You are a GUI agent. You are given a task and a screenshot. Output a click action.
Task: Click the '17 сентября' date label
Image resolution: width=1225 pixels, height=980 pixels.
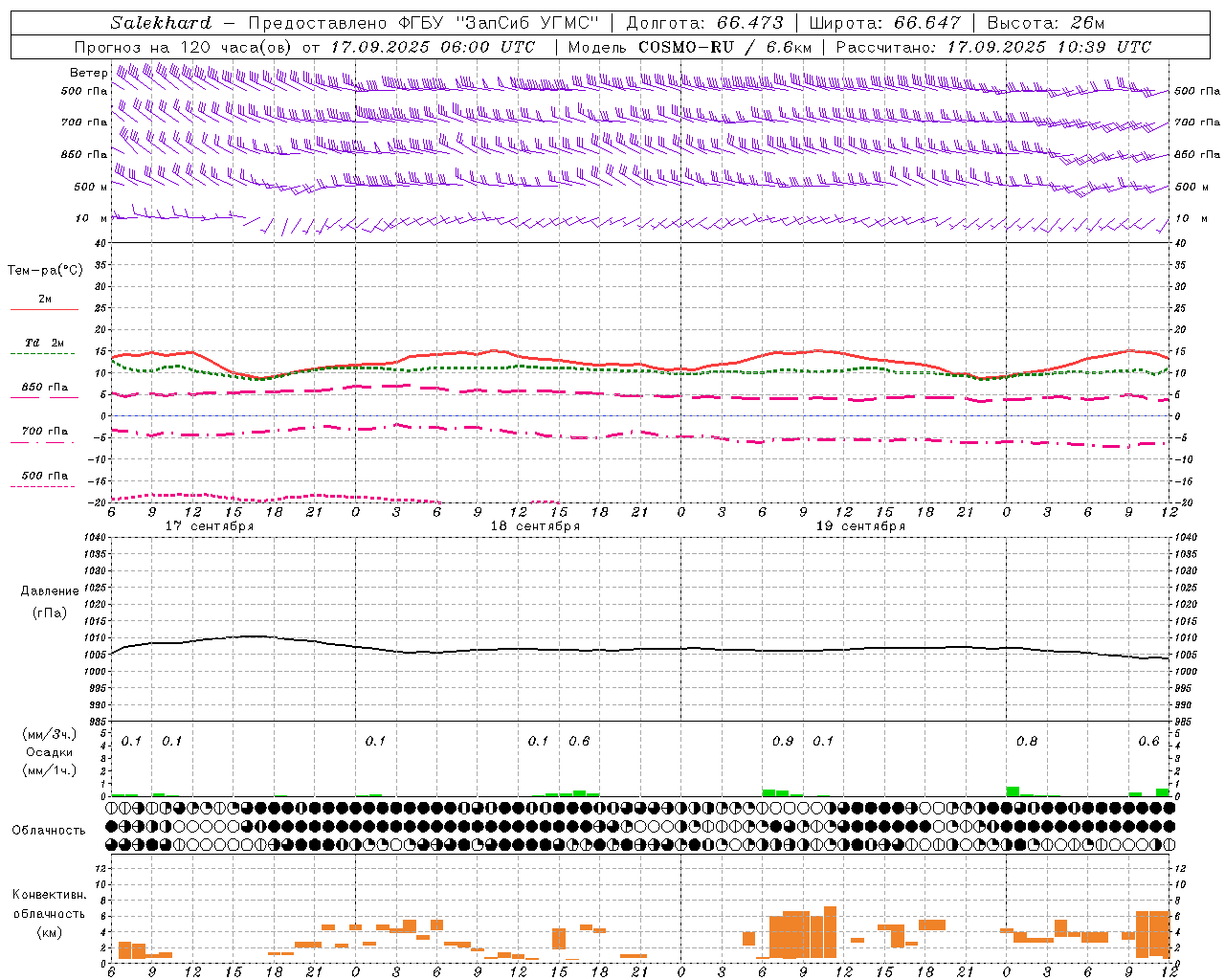[x=210, y=526]
